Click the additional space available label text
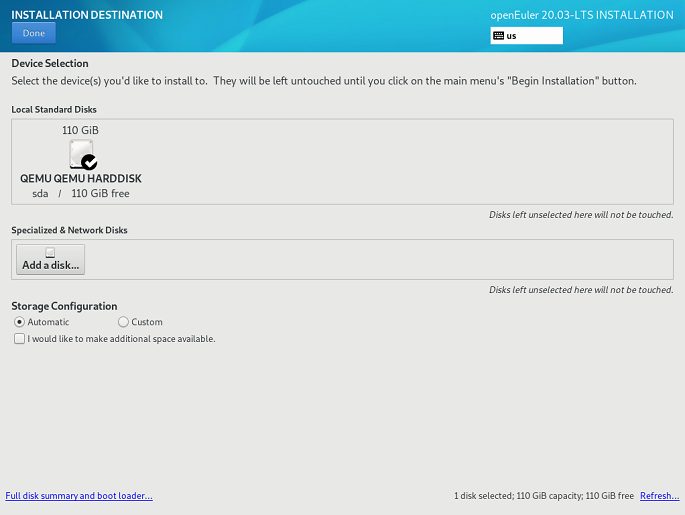The height and width of the screenshot is (515, 685). [x=121, y=339]
